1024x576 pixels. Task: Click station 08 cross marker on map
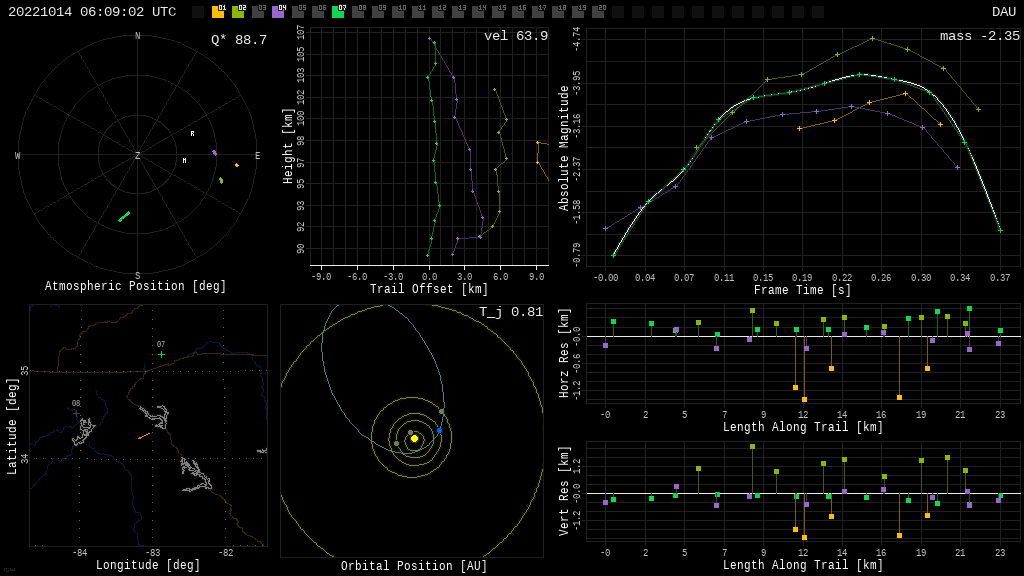(x=76, y=413)
